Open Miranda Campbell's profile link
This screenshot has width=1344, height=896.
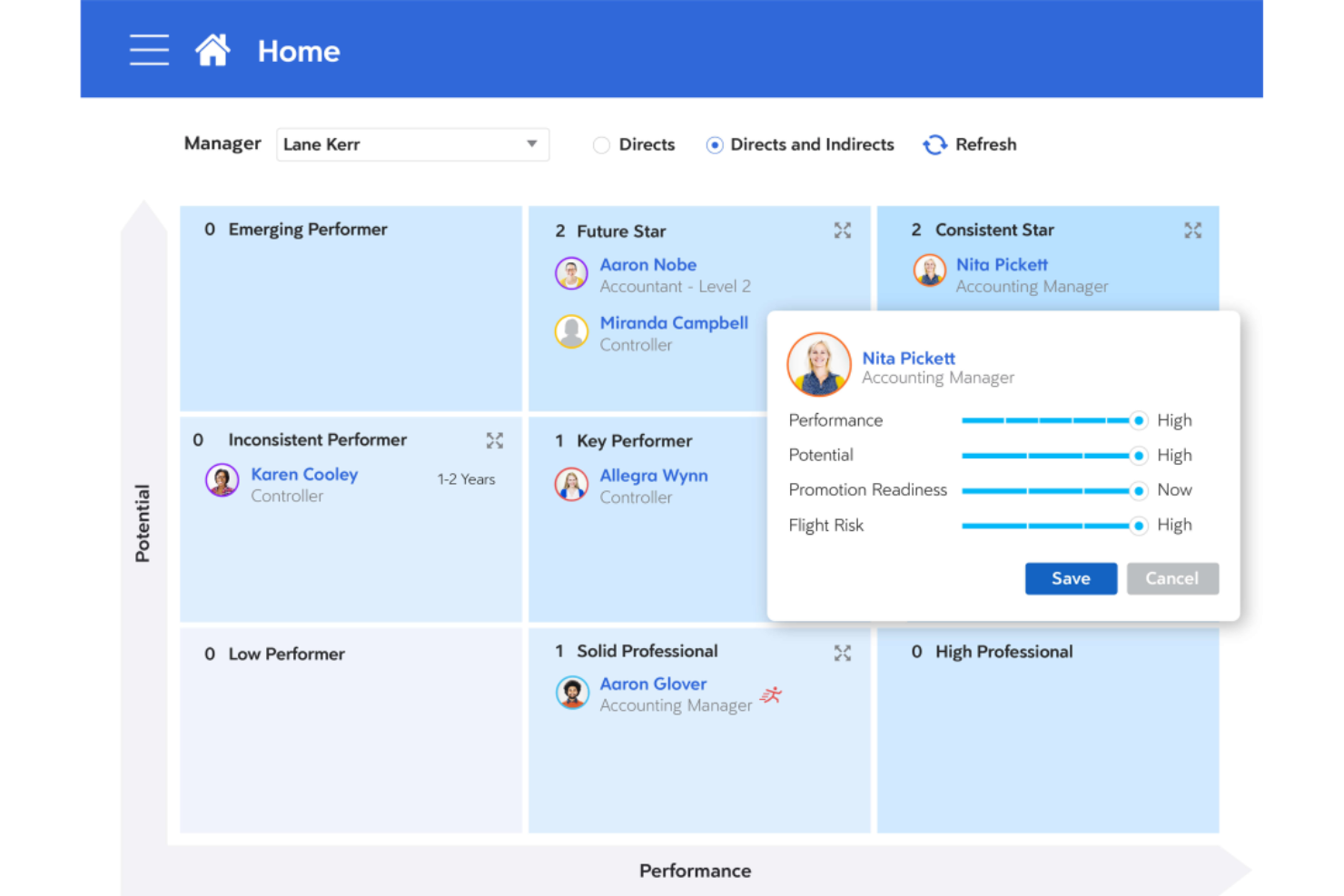(x=674, y=323)
